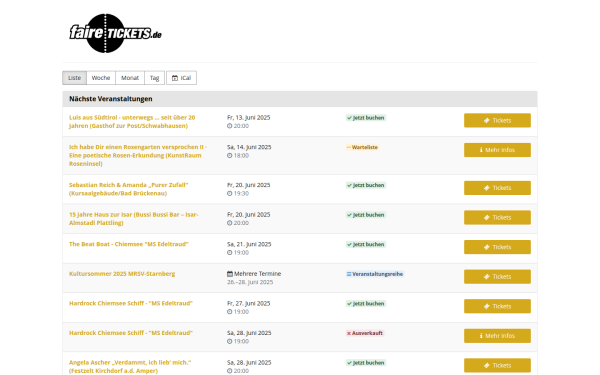Screen dimensions: 600x375
Task: Click the Mehrere Termine label
Action: point(258,274)
